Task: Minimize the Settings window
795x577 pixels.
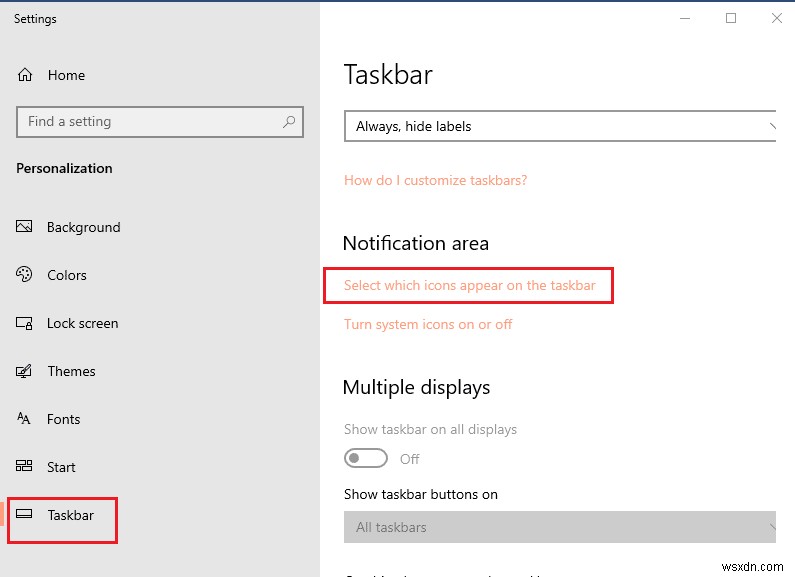Action: (685, 19)
